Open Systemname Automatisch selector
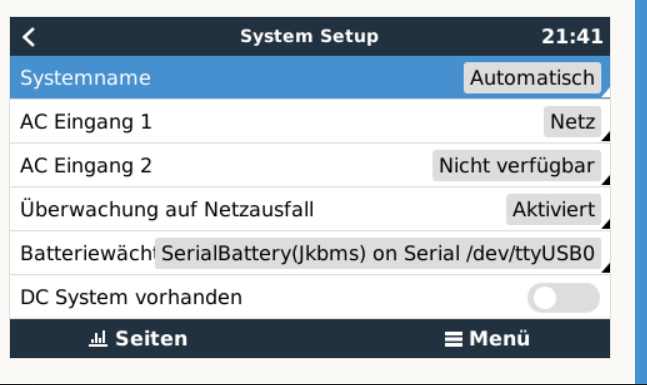Viewport: 647px width, 385px height. [x=532, y=78]
